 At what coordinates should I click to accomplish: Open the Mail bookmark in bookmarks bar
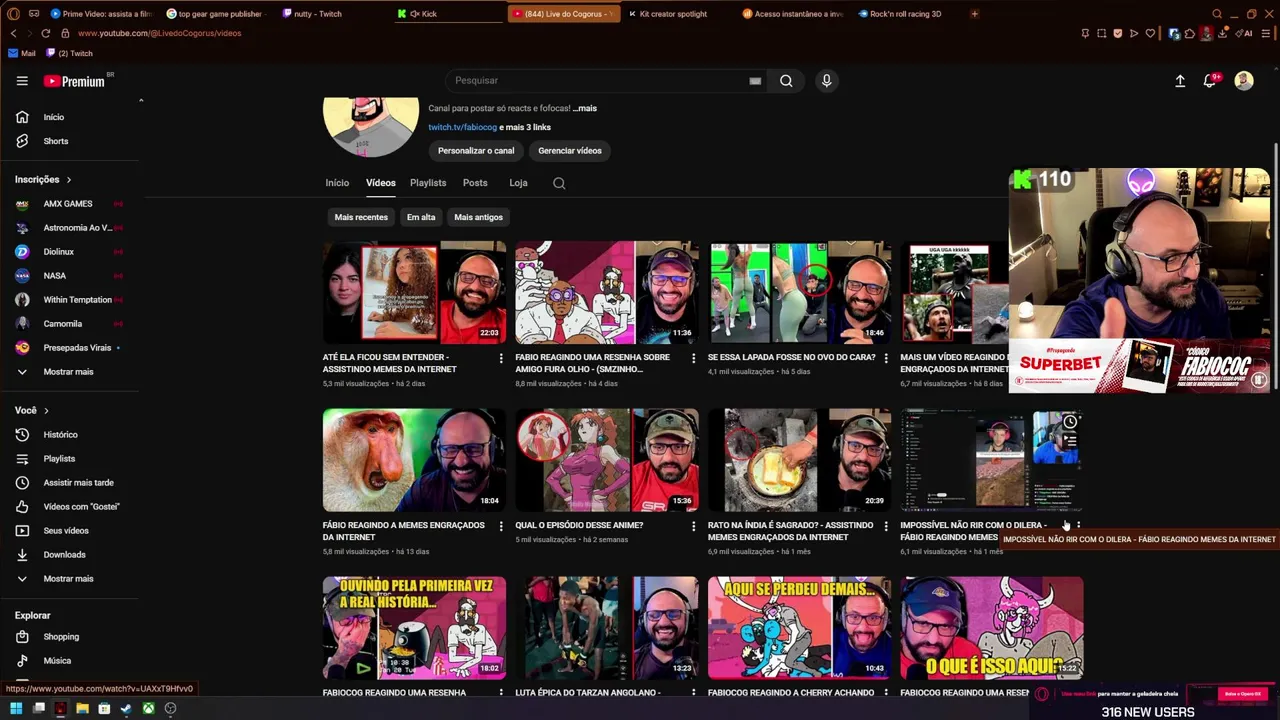[x=22, y=53]
